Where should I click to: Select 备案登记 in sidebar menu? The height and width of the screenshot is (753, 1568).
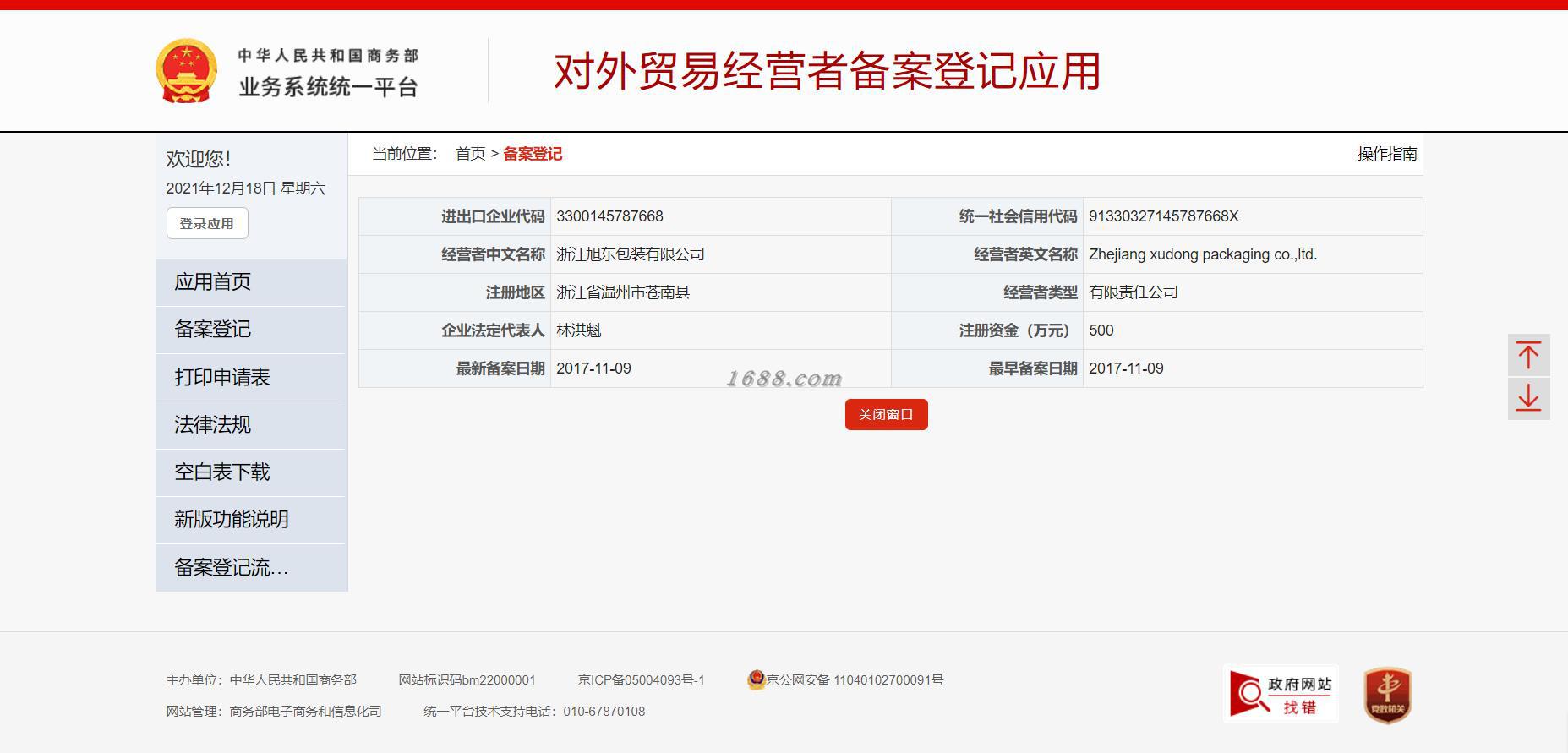click(x=251, y=330)
